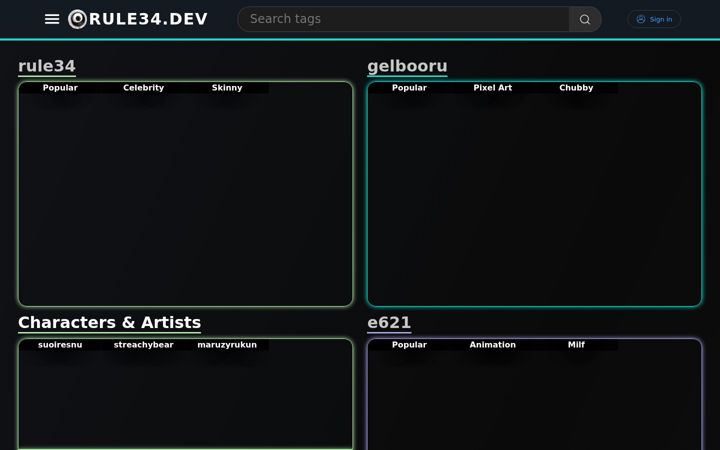Select Popular tab in gelbooru panel
Screen dimensions: 720x450
click(409, 88)
